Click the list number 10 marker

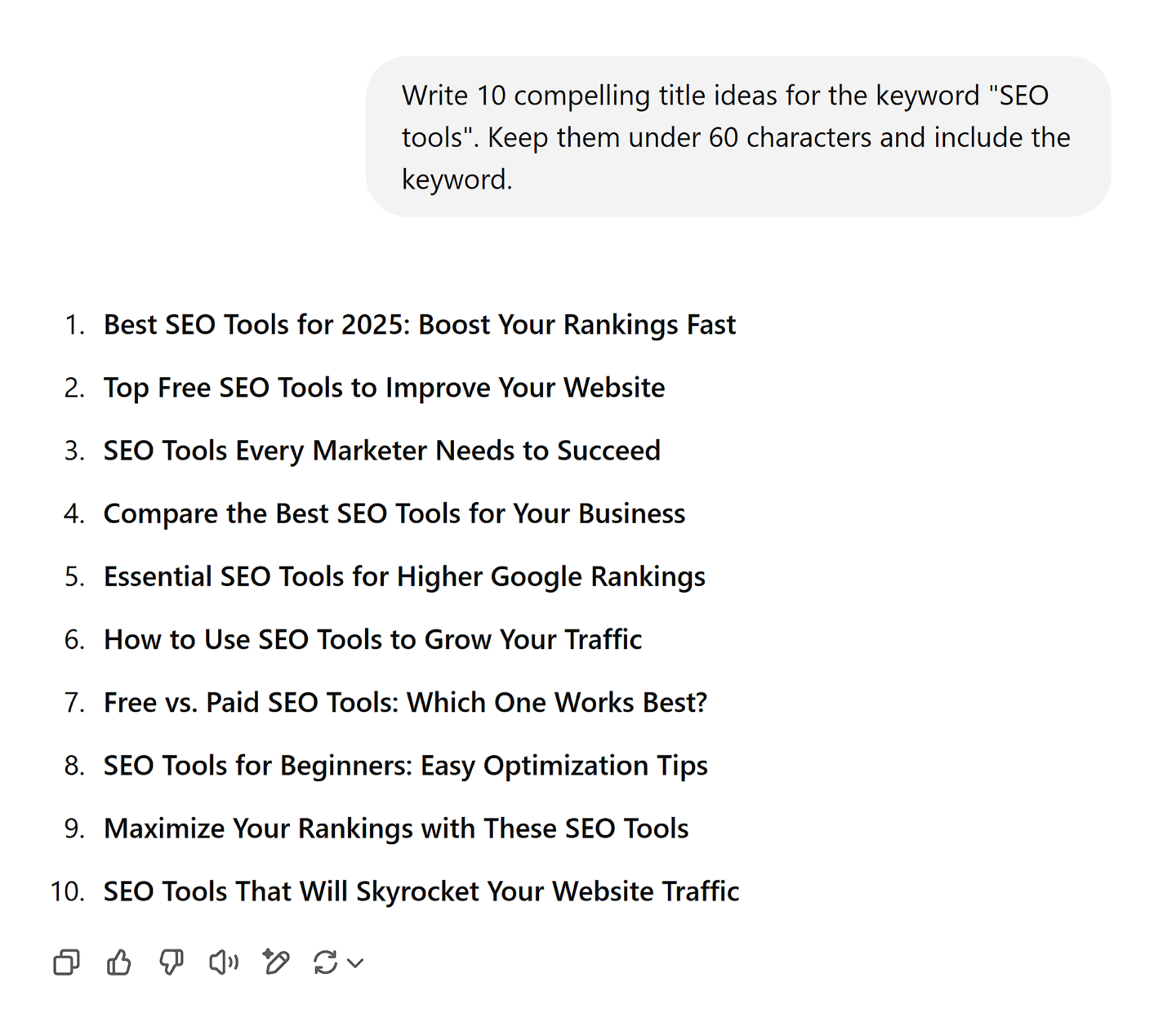point(67,891)
